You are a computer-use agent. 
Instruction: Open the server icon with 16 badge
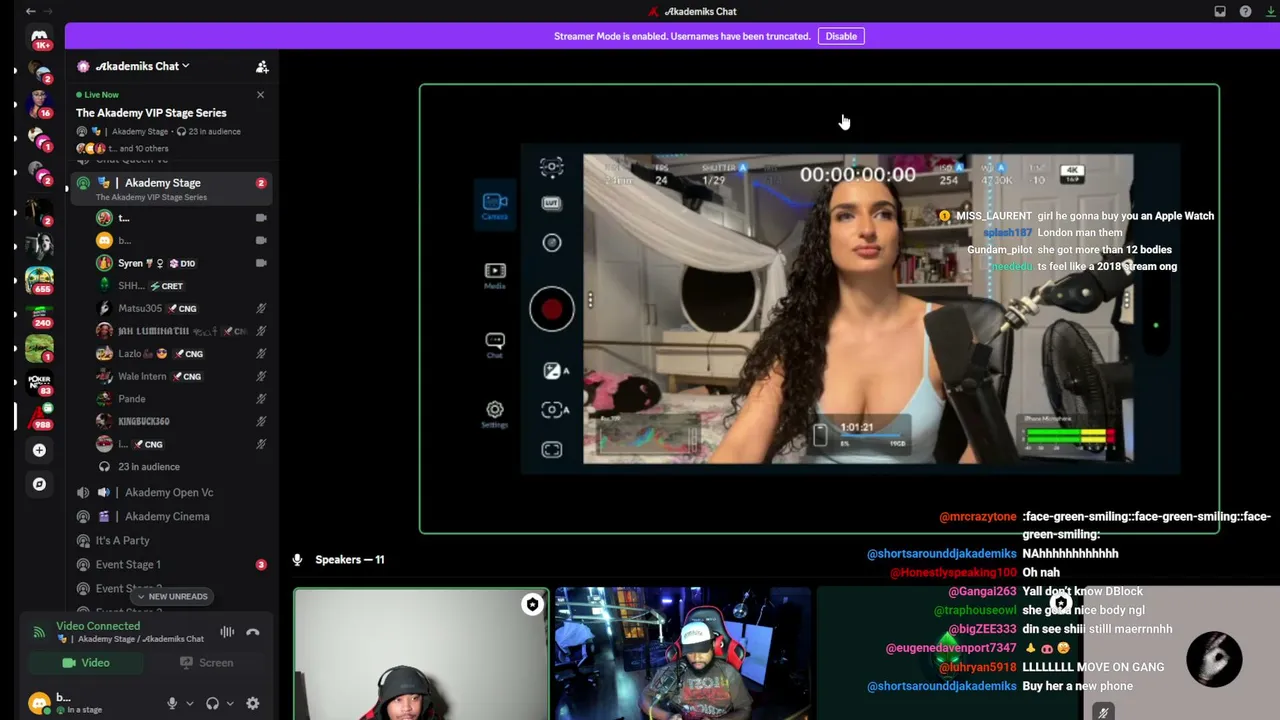click(39, 103)
